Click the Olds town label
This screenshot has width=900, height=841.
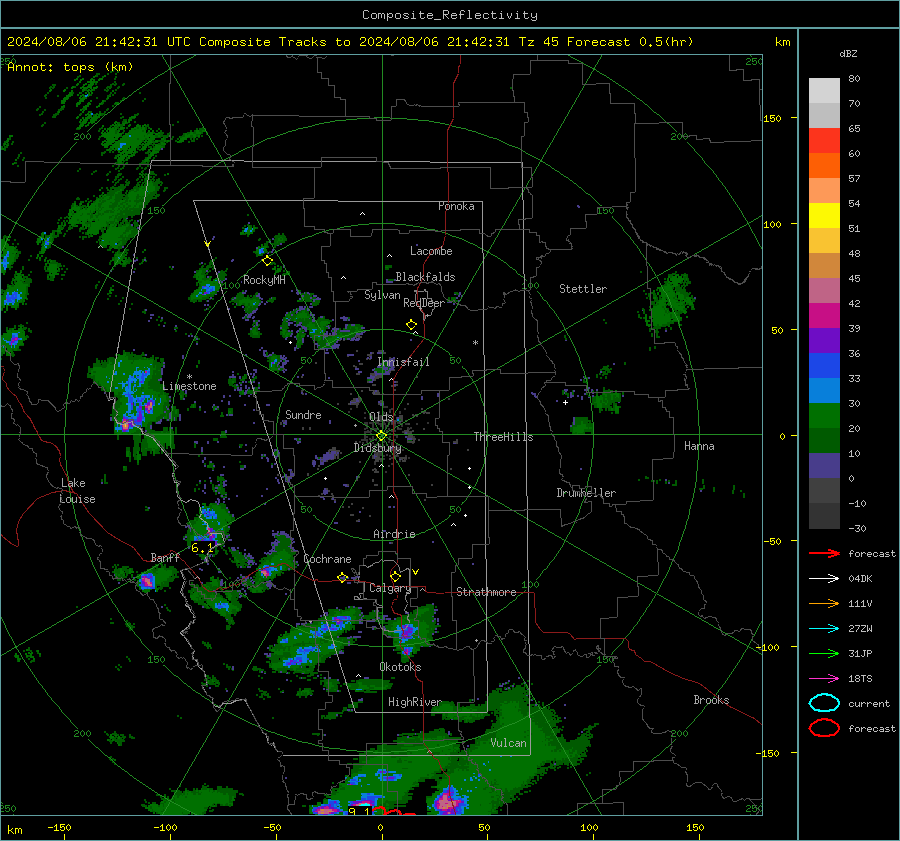381,416
